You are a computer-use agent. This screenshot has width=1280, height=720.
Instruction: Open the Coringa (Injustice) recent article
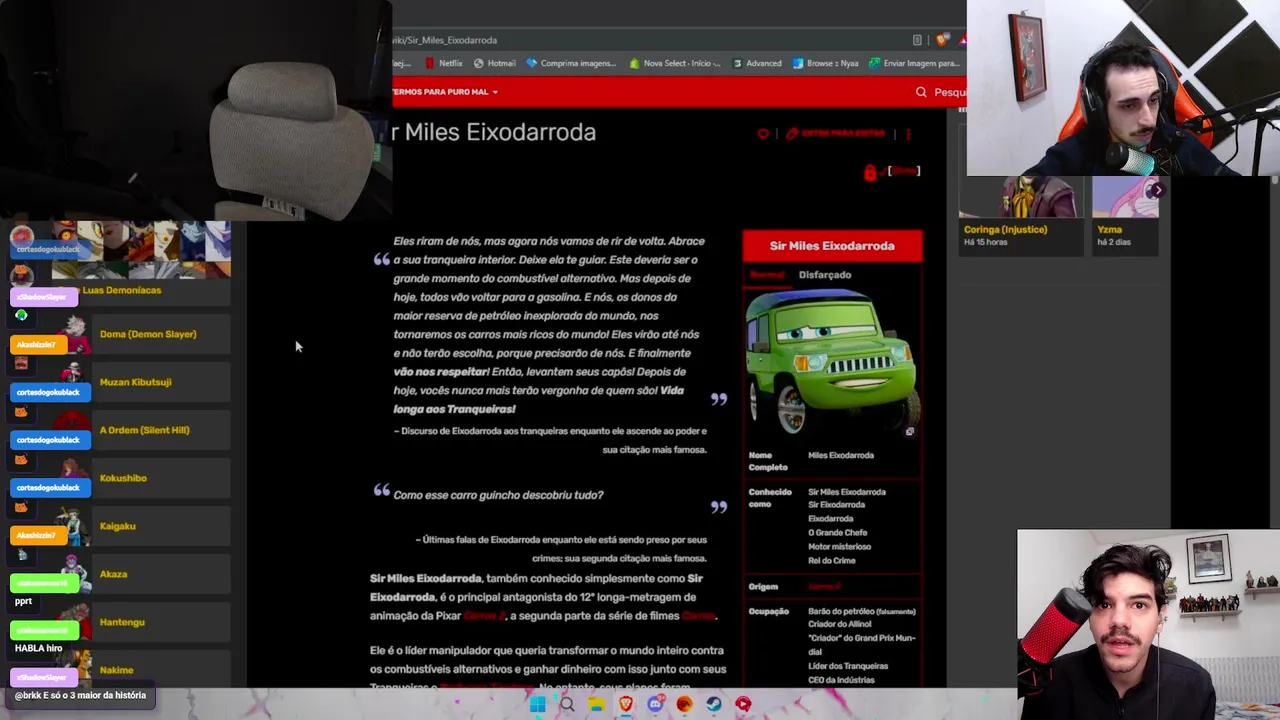(x=1005, y=230)
